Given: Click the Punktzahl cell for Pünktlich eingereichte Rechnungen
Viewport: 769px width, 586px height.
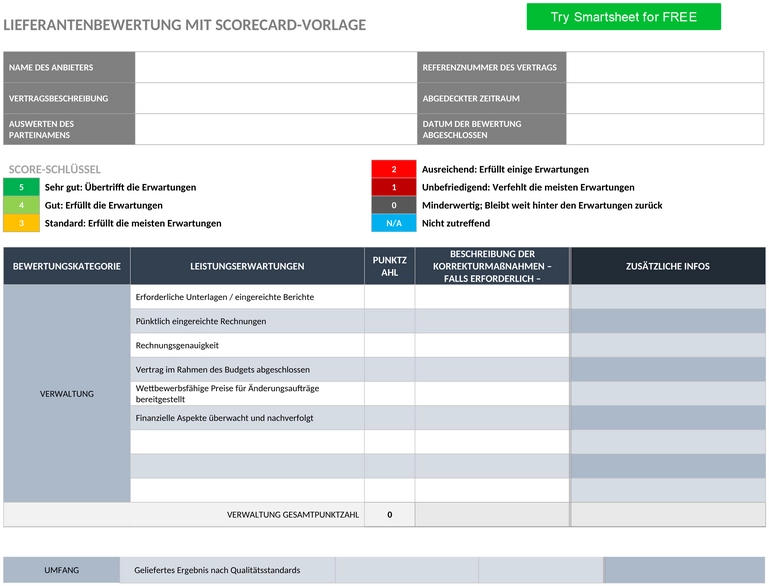Looking at the screenshot, I should tap(389, 321).
